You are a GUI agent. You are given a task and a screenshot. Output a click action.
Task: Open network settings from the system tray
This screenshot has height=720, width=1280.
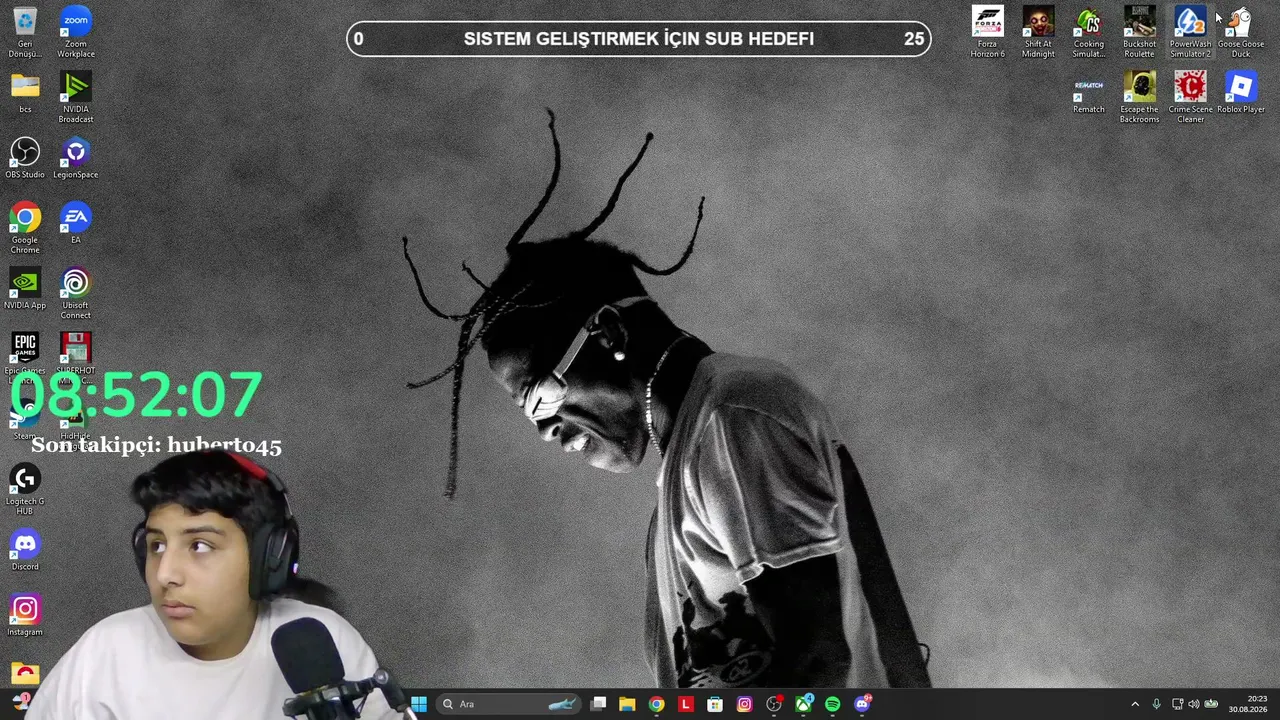click(1177, 704)
